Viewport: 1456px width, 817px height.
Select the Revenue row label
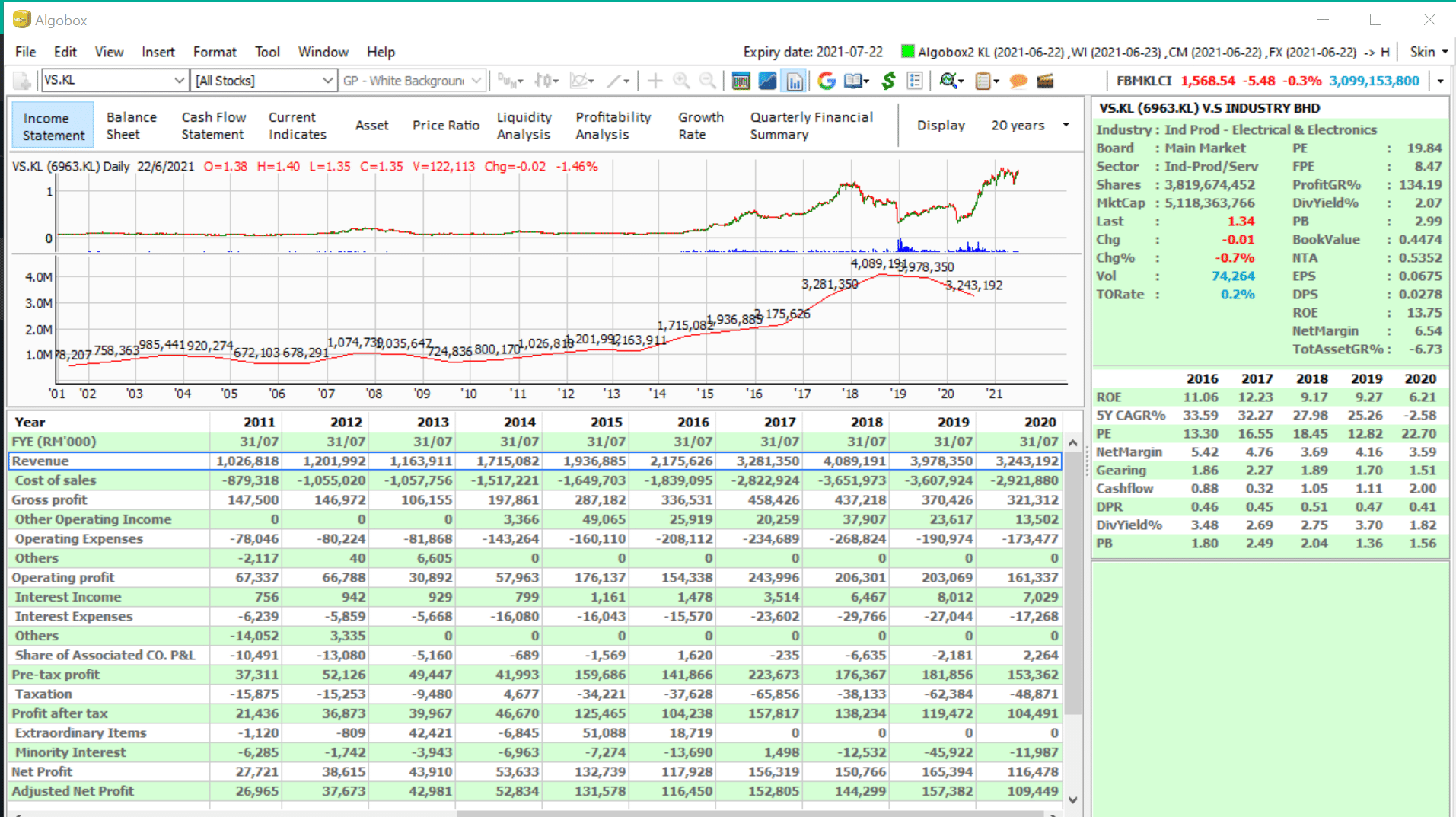[40, 461]
